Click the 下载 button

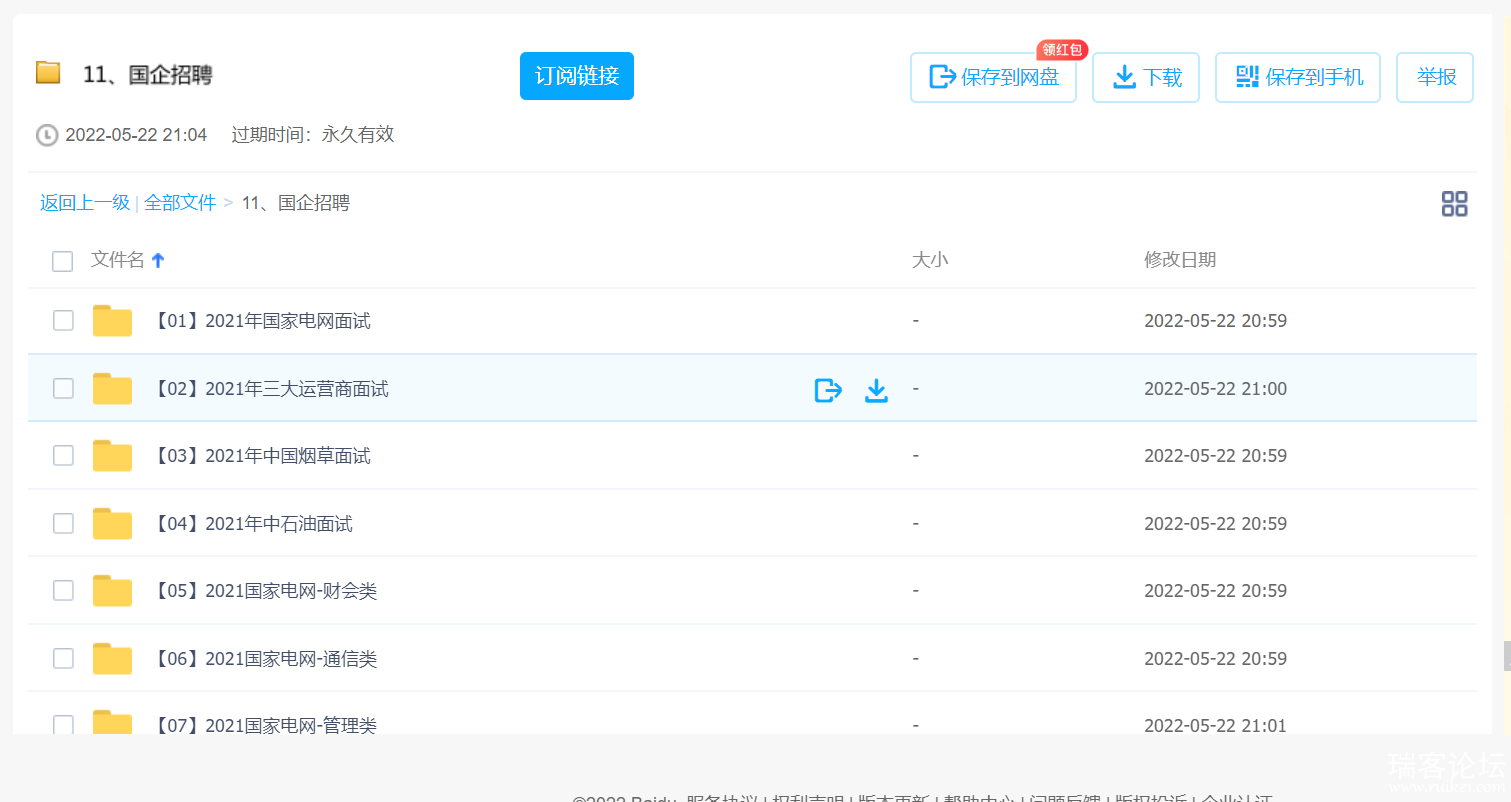tap(1146, 77)
